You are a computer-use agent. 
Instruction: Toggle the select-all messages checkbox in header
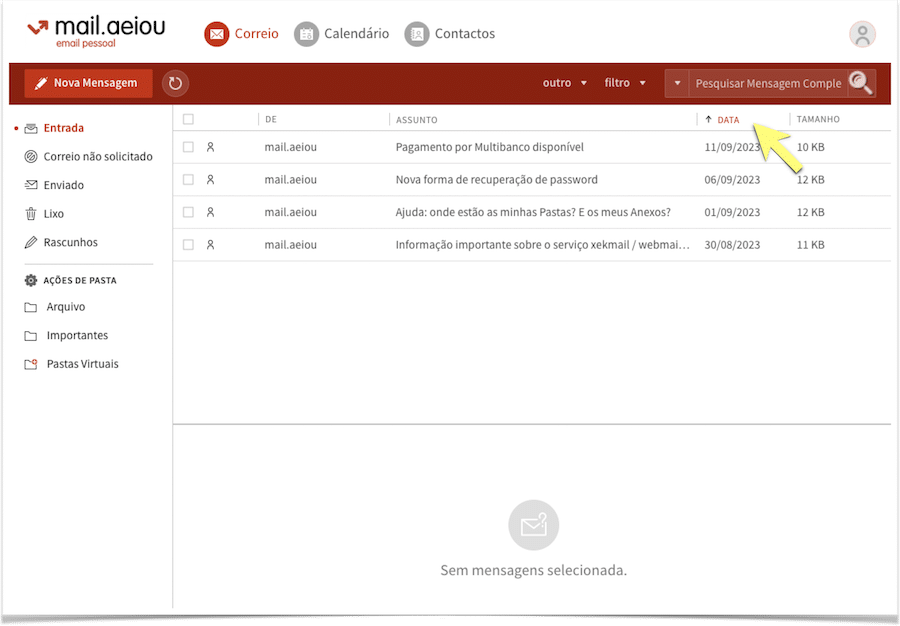[188, 120]
